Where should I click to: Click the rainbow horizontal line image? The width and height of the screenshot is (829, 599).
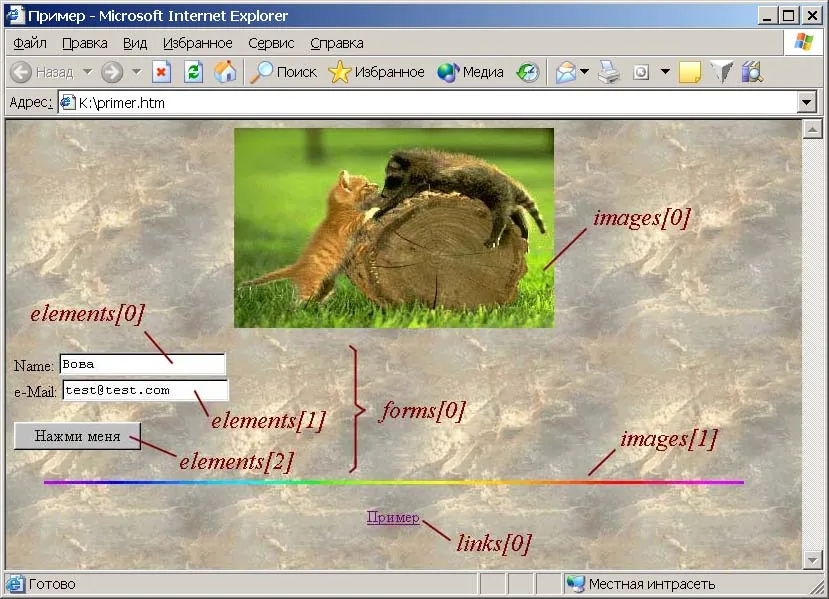pos(394,482)
